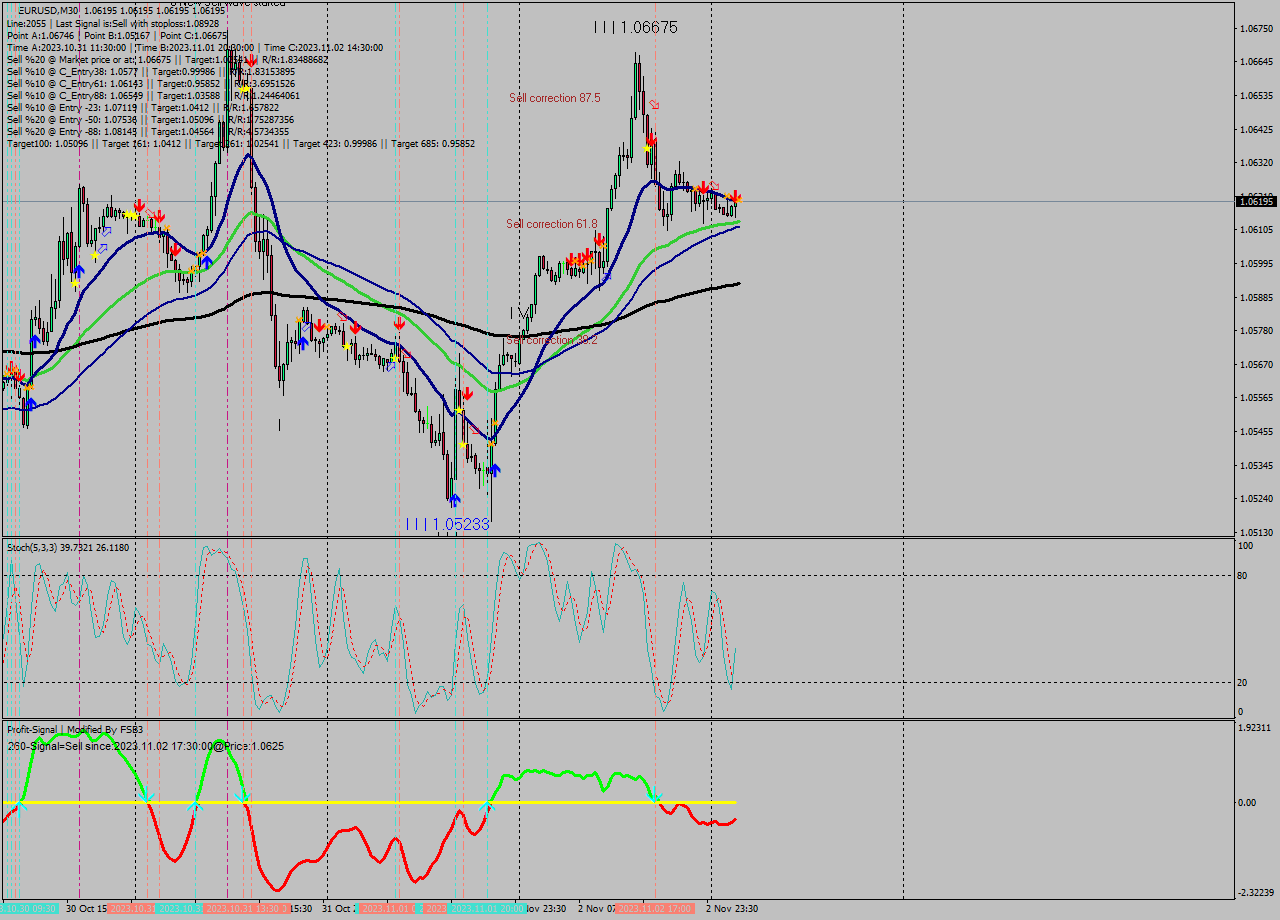Click the 'Sell correction 87.5' label
This screenshot has width=1280, height=920.
[555, 98]
